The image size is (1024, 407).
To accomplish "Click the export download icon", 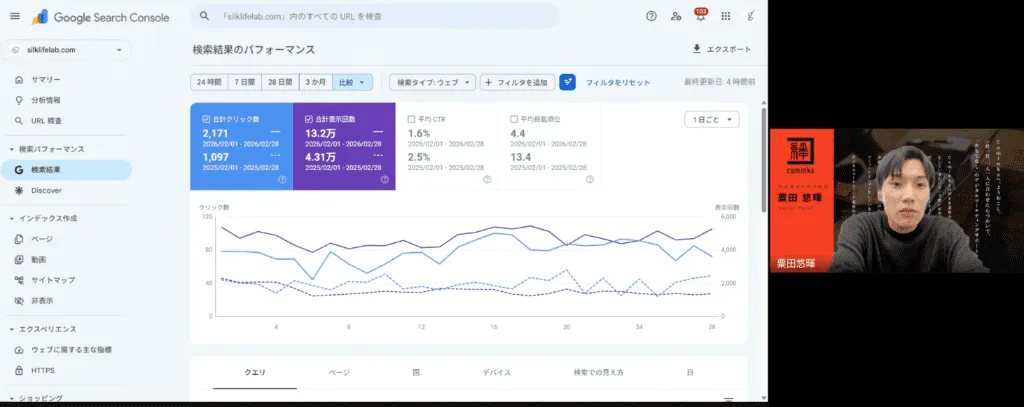I will pyautogui.click(x=696, y=49).
